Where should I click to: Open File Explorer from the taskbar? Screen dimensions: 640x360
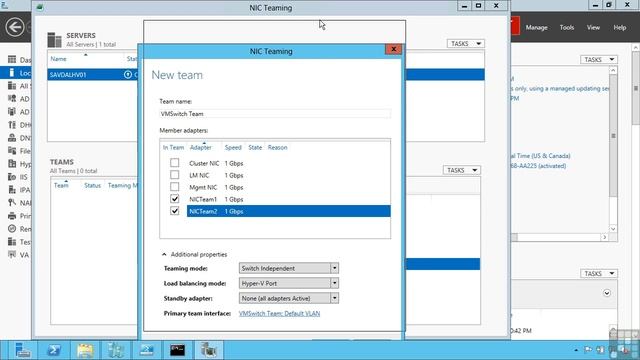[x=85, y=350]
